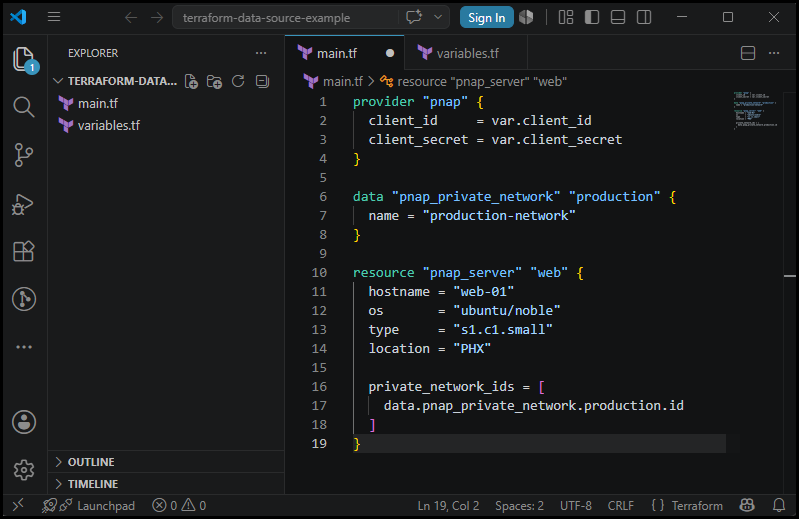Image resolution: width=799 pixels, height=519 pixels.
Task: Open the Accounts menu icon
Action: point(23,422)
